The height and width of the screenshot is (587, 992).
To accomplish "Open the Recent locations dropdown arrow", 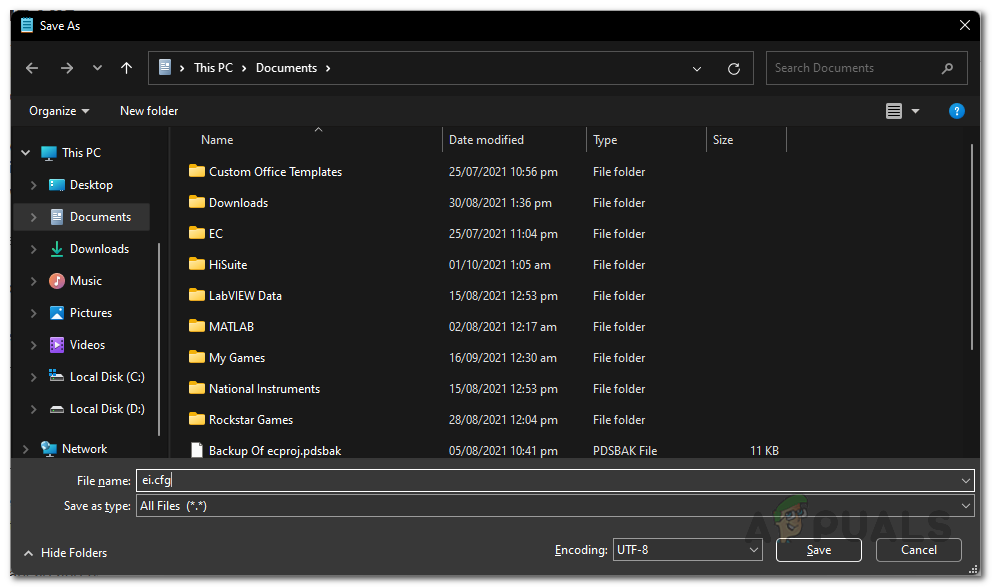I will (97, 68).
